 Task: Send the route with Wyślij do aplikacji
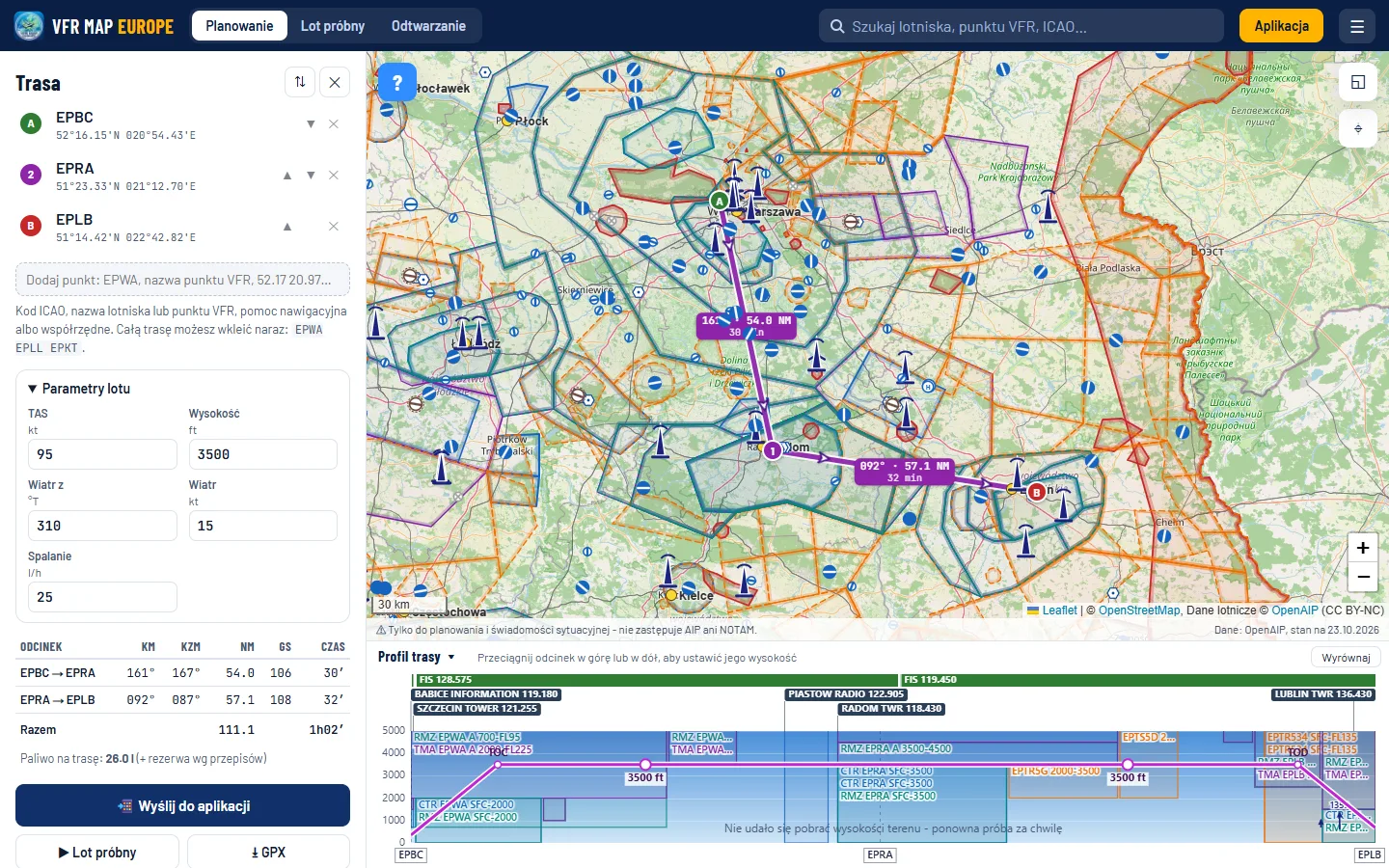pyautogui.click(x=182, y=805)
